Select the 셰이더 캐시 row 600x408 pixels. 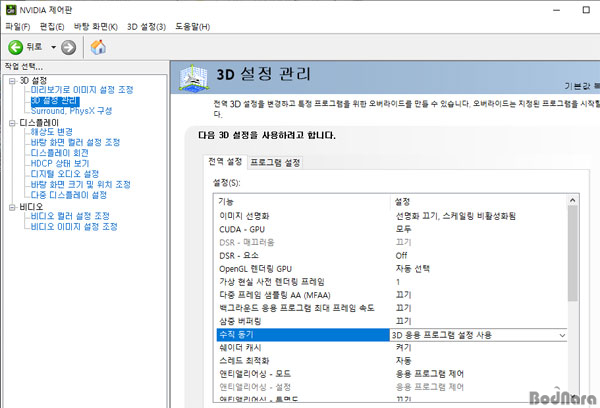pyautogui.click(x=391, y=348)
